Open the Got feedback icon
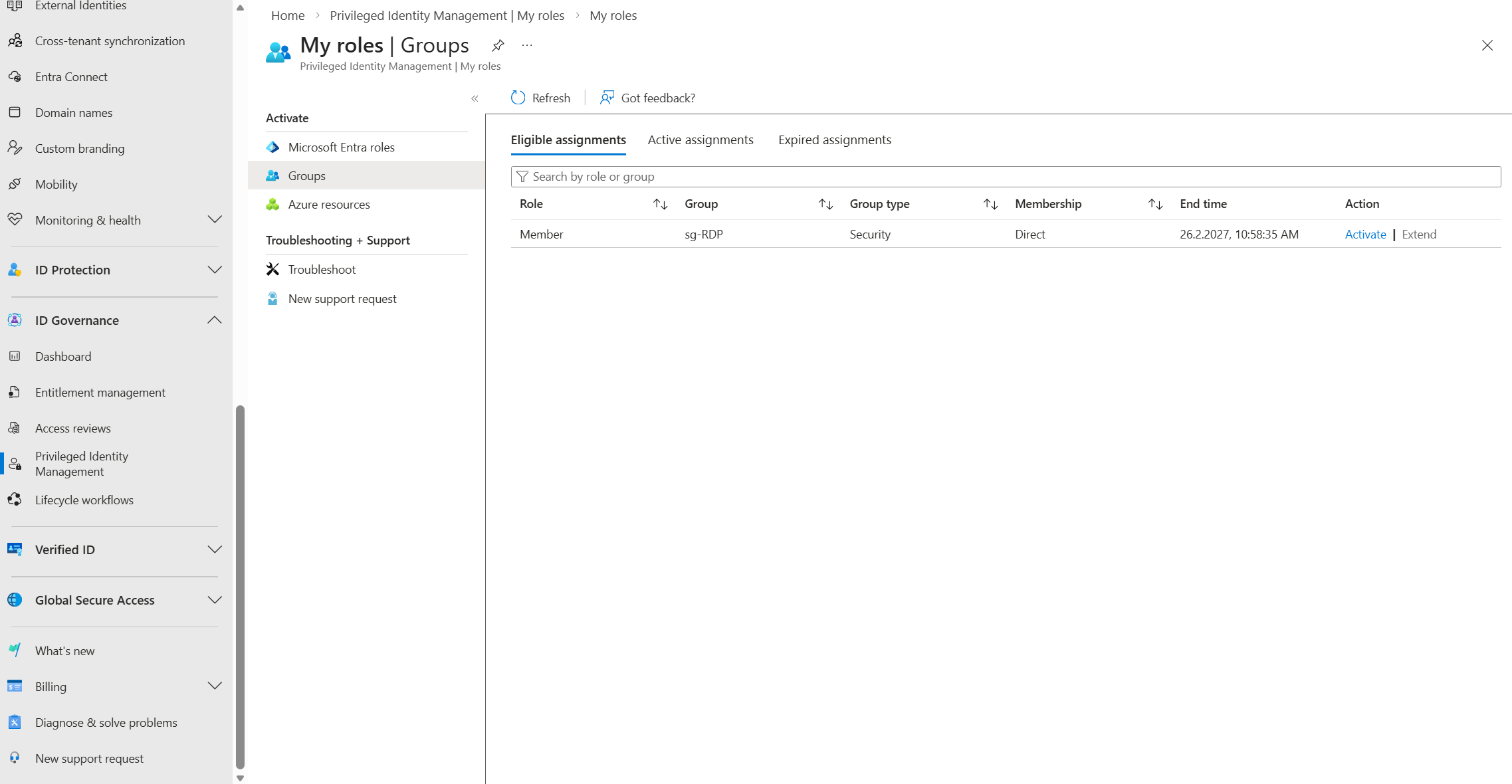1512x784 pixels. click(x=607, y=98)
